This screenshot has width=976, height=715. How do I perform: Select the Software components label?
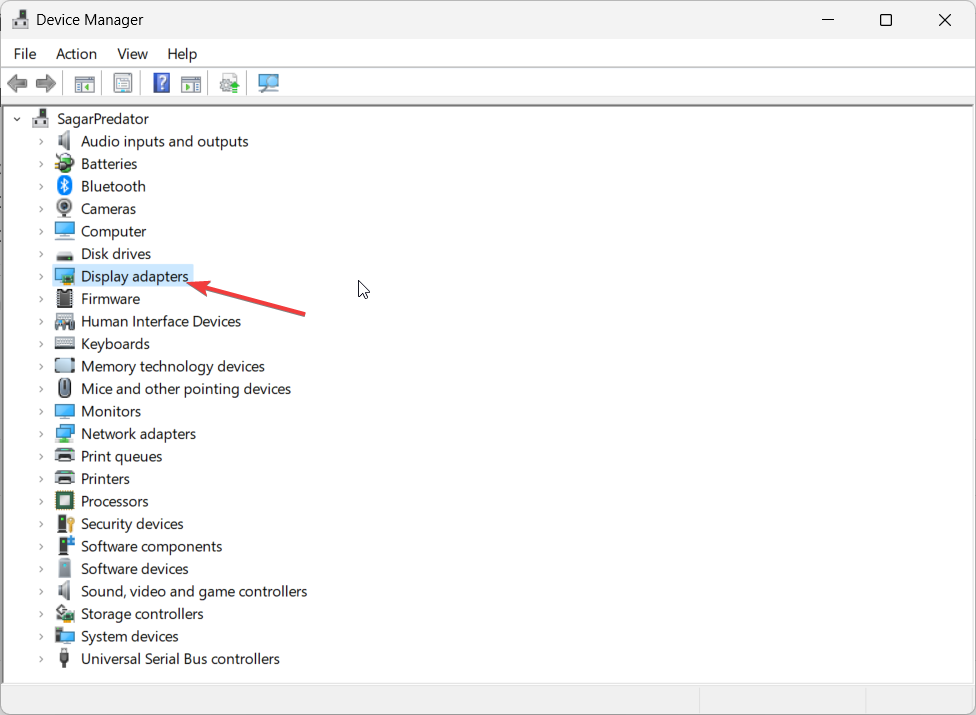(x=151, y=546)
